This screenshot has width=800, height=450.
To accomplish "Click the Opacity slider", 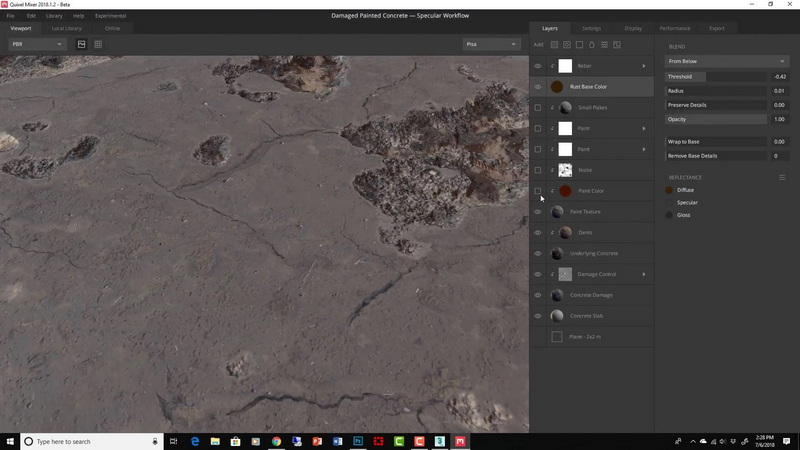I will click(x=716, y=119).
